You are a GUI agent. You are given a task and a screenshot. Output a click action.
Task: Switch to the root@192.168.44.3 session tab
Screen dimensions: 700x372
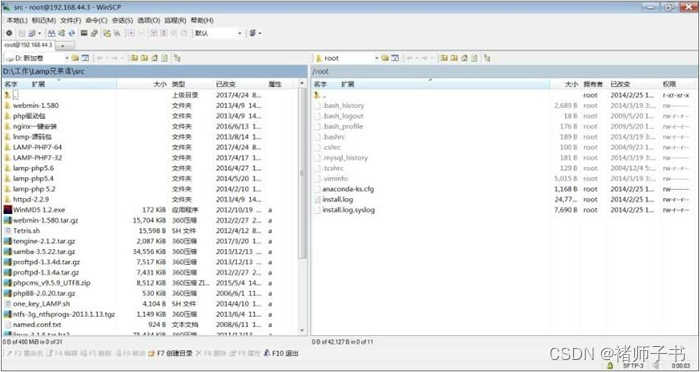coord(28,45)
